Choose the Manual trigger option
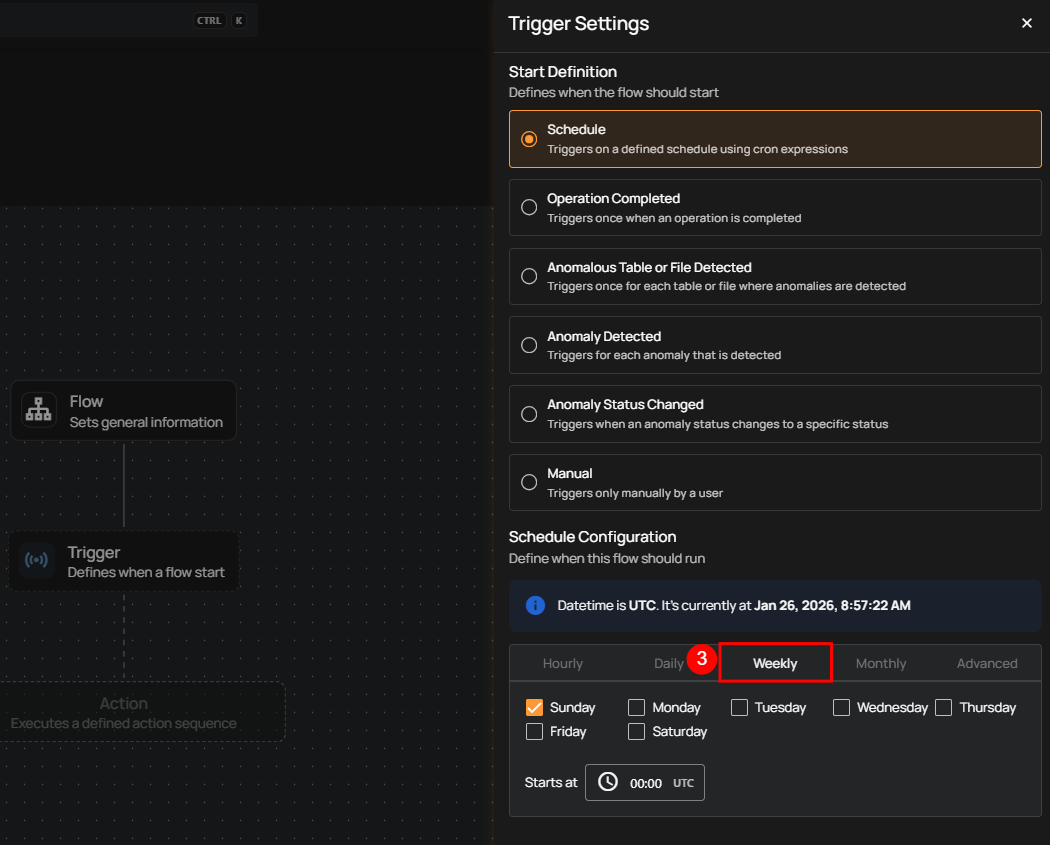This screenshot has width=1050, height=845. 529,482
